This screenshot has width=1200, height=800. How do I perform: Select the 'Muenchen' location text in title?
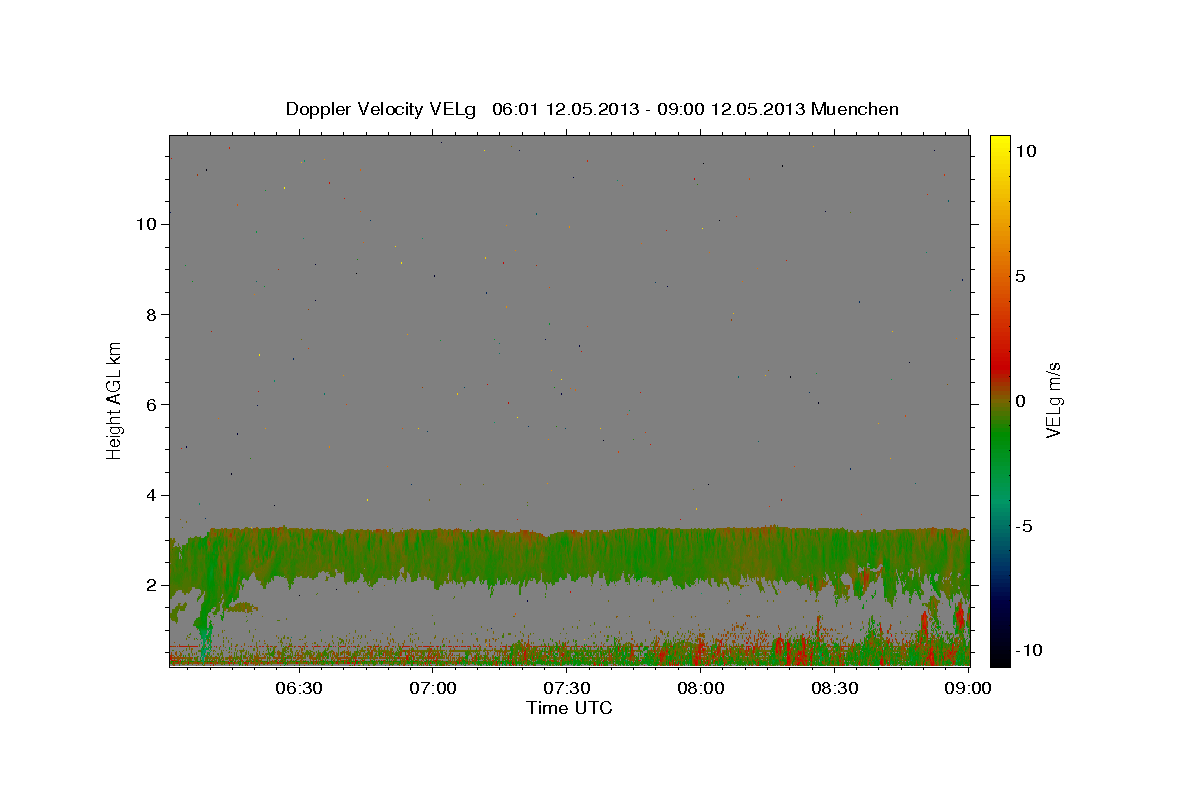coord(855,109)
